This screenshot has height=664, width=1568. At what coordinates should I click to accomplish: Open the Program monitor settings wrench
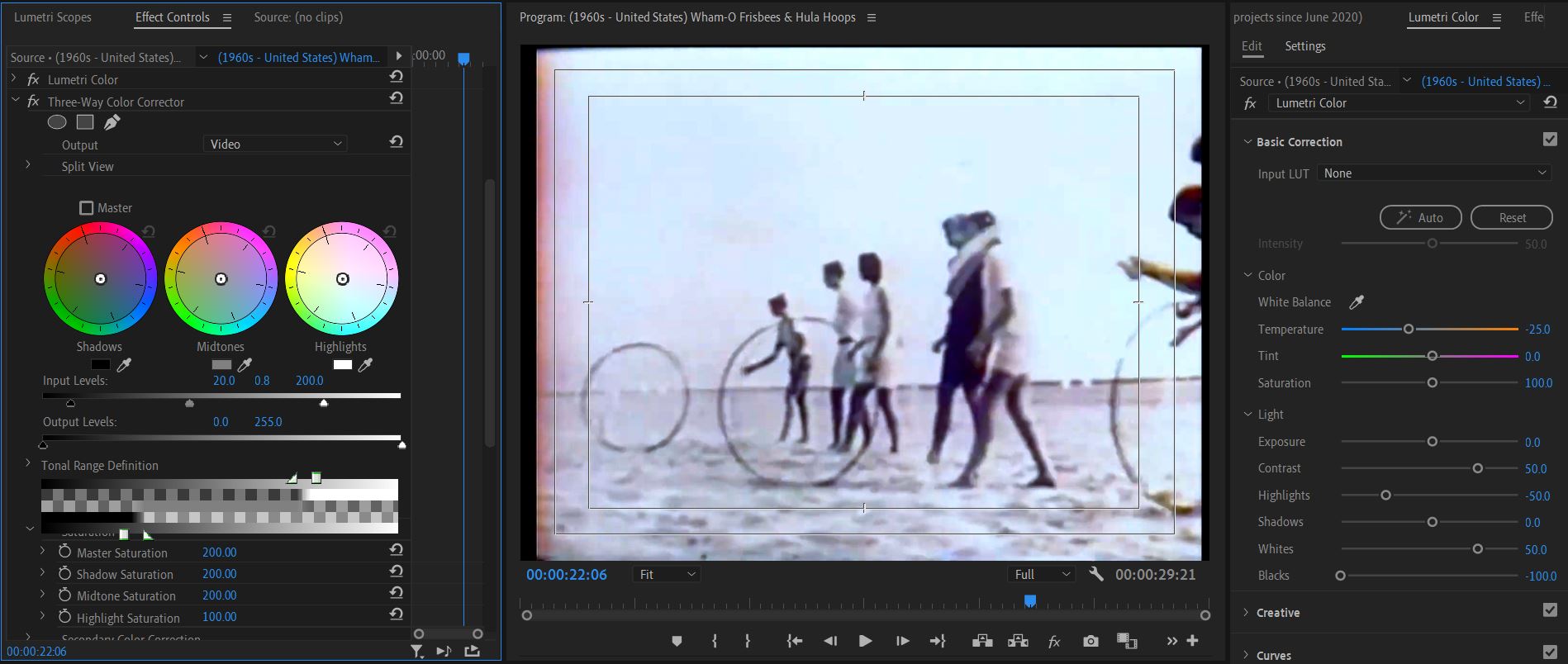(1096, 574)
